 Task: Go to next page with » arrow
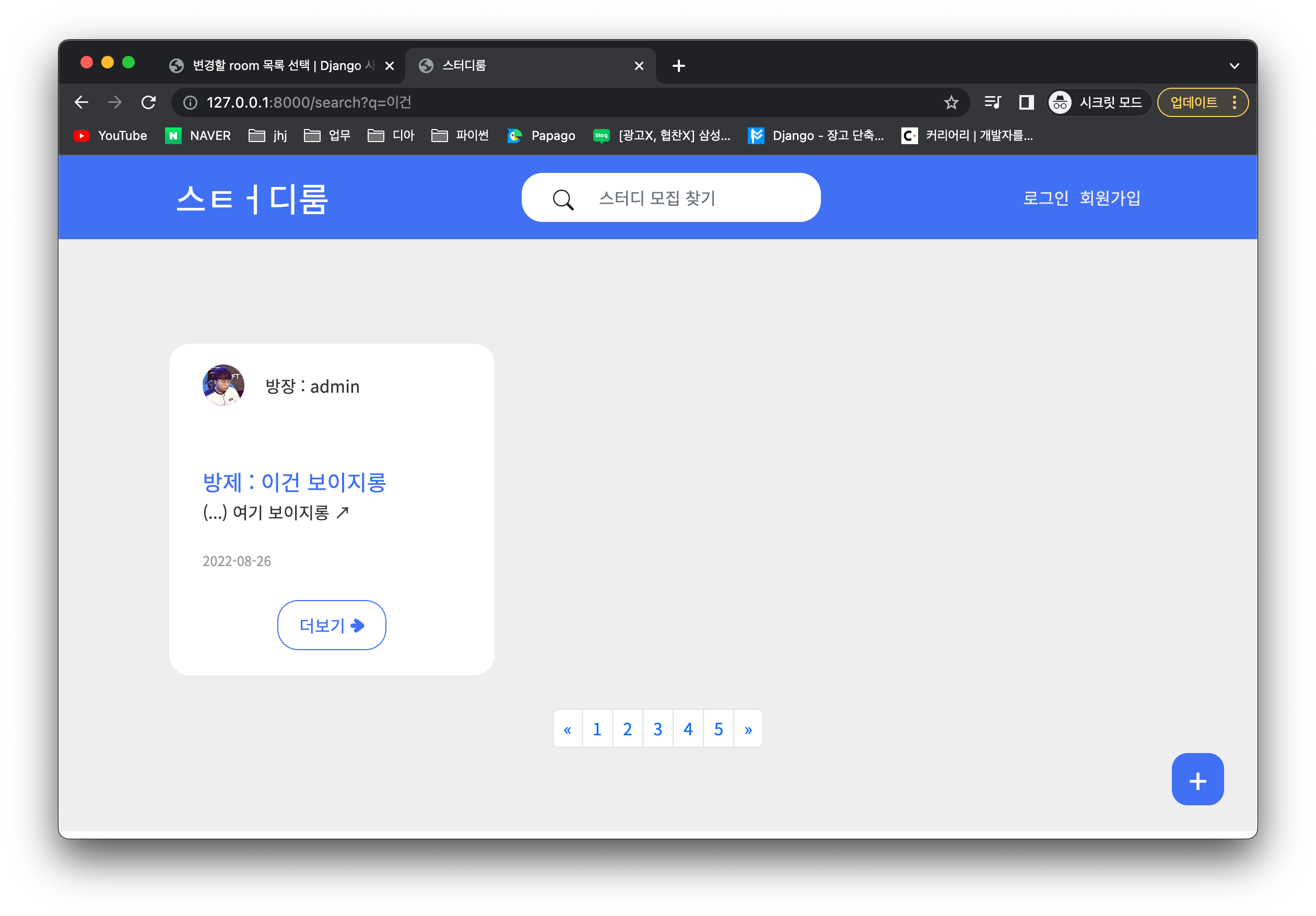[x=748, y=729]
